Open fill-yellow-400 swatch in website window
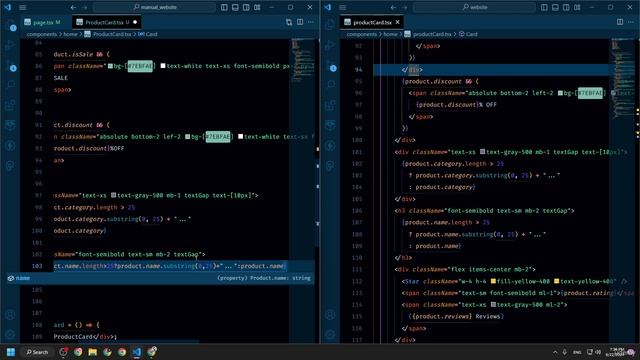640x360 pixels. coord(493,281)
